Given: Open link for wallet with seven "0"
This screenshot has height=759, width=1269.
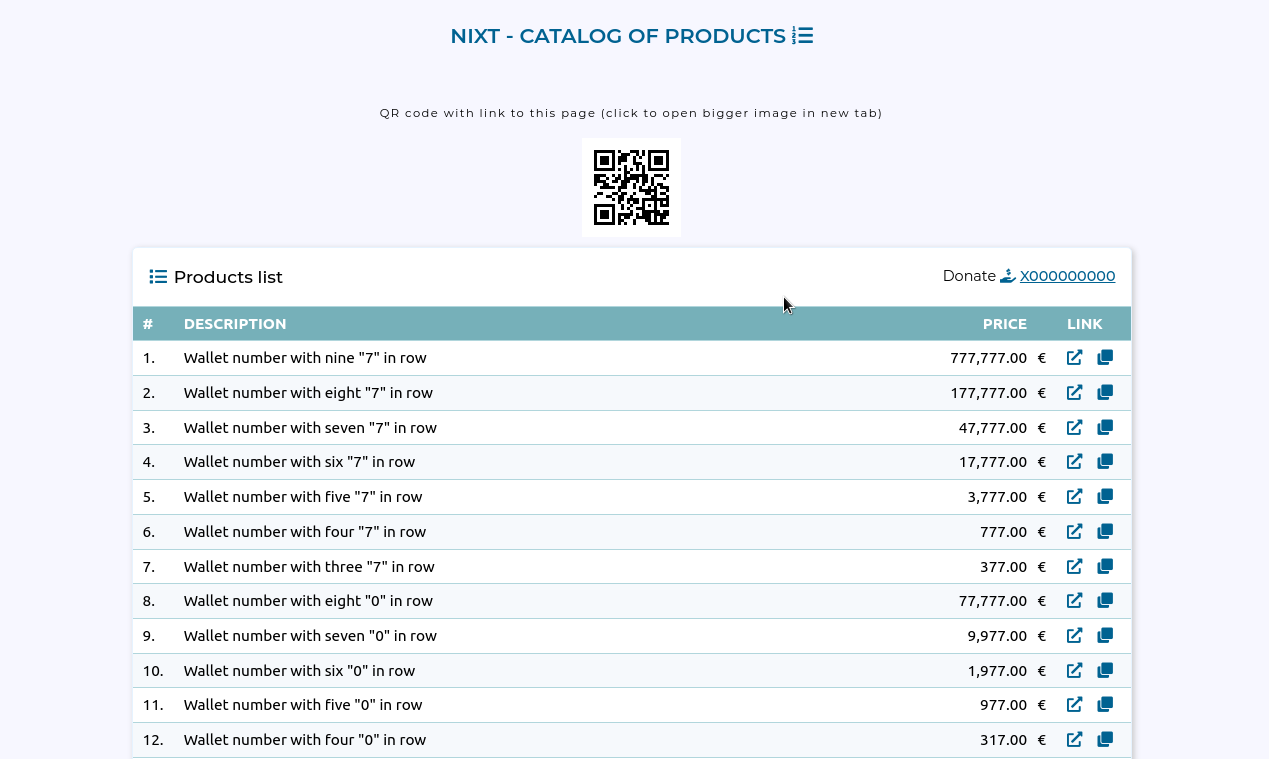Looking at the screenshot, I should click(1074, 635).
